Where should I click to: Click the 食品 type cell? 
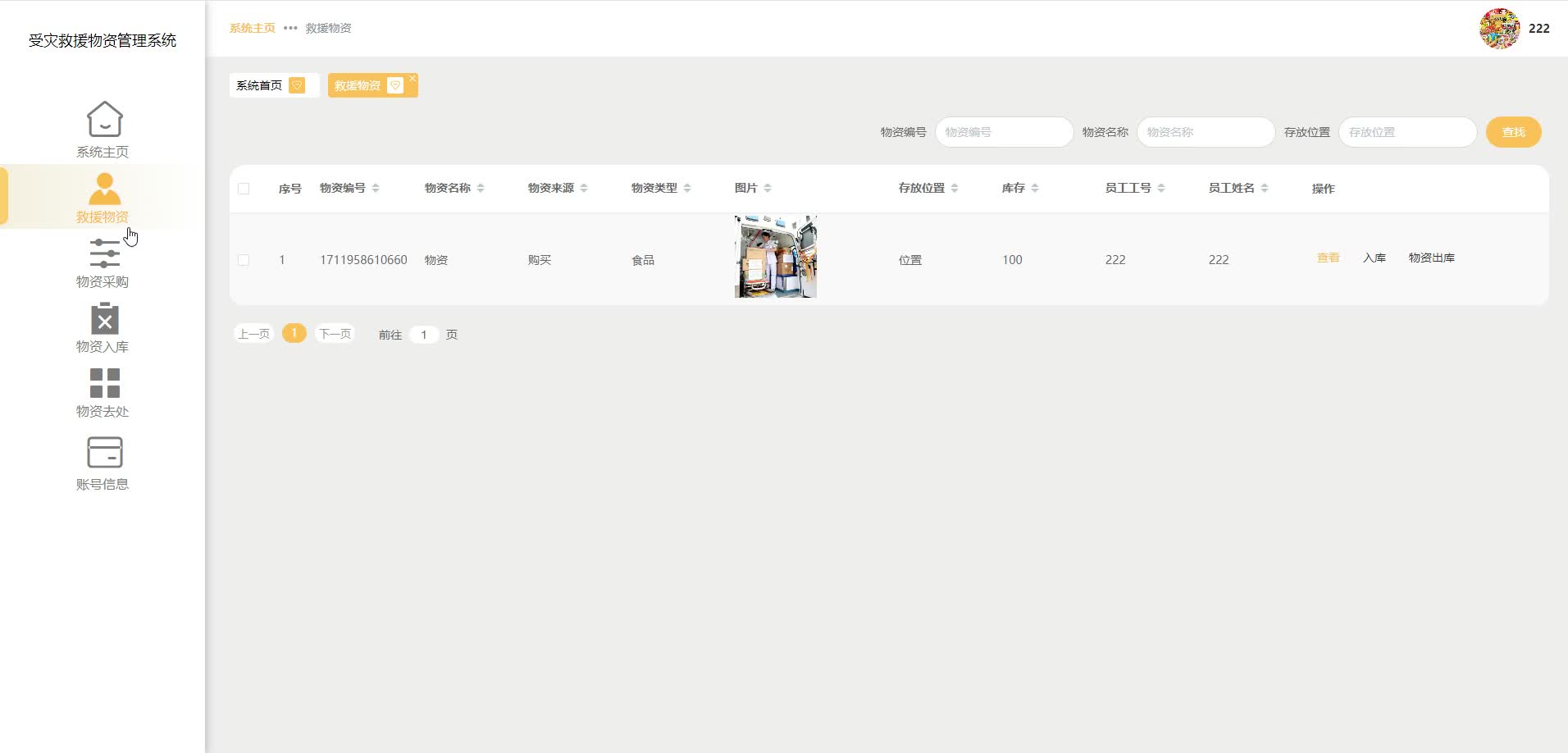[643, 260]
